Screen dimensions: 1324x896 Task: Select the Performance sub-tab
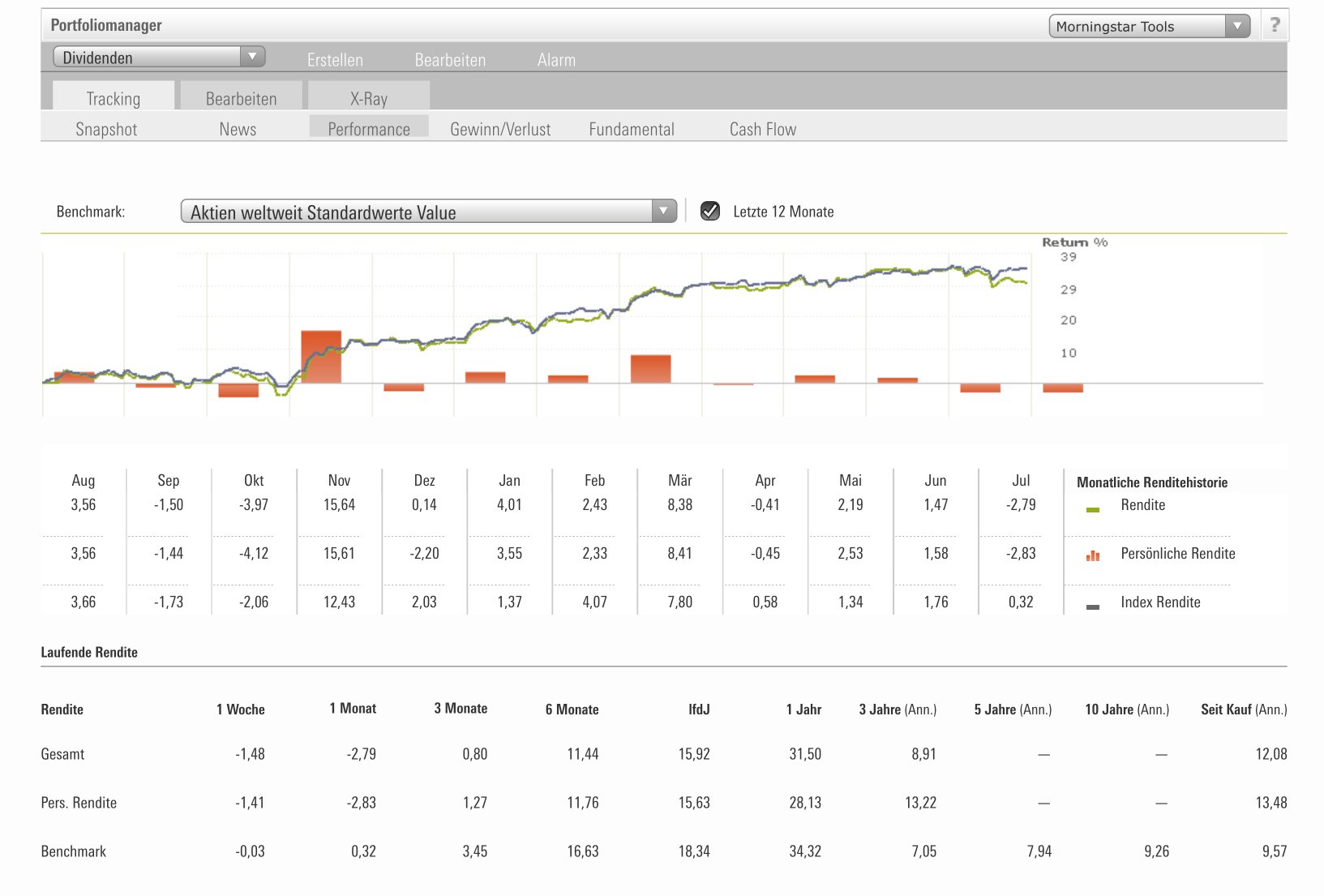[x=369, y=129]
